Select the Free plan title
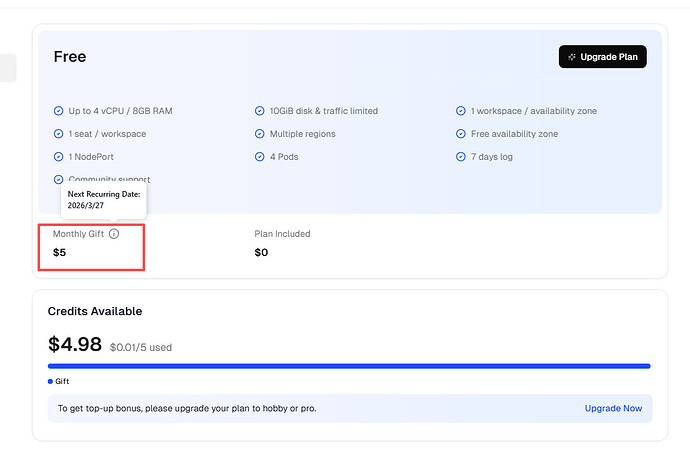This screenshot has width=690, height=467. (x=70, y=57)
